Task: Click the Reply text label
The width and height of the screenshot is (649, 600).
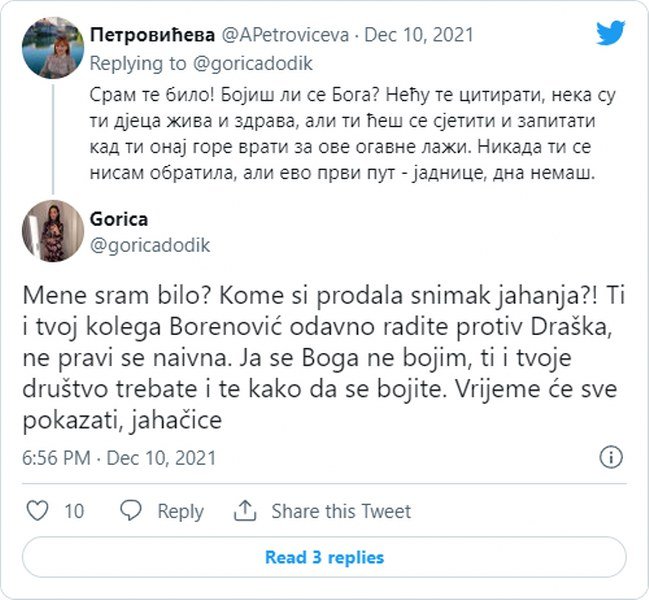Action: click(x=180, y=511)
